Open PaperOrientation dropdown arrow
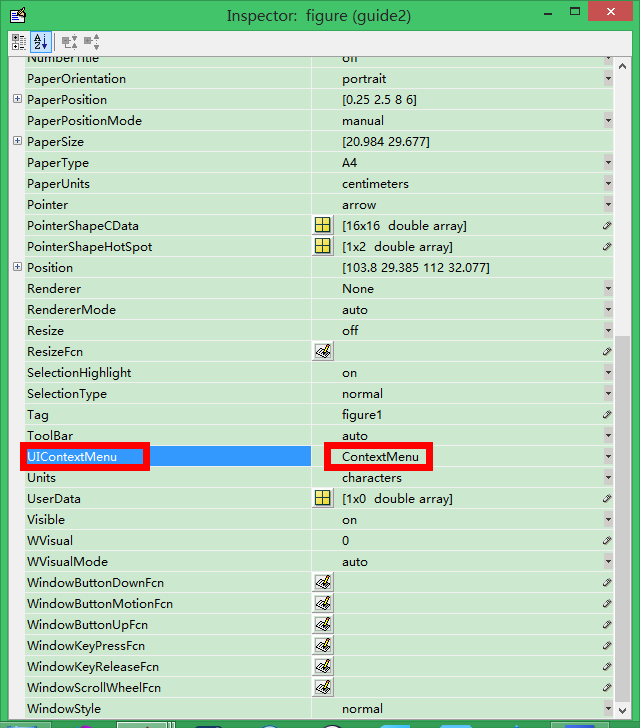Screen dimensions: 640x728 pos(608,78)
